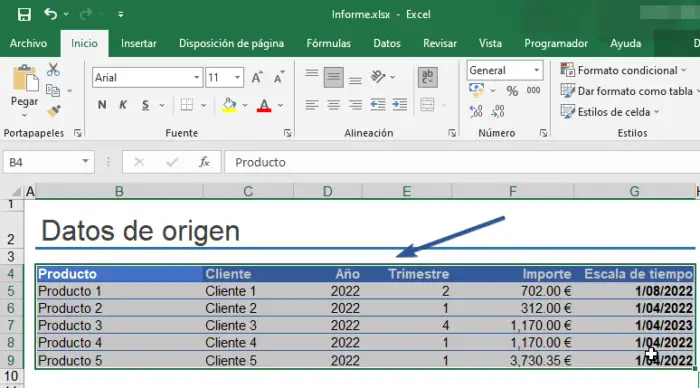700x388 pixels.
Task: Open the Programador tab
Action: click(556, 43)
